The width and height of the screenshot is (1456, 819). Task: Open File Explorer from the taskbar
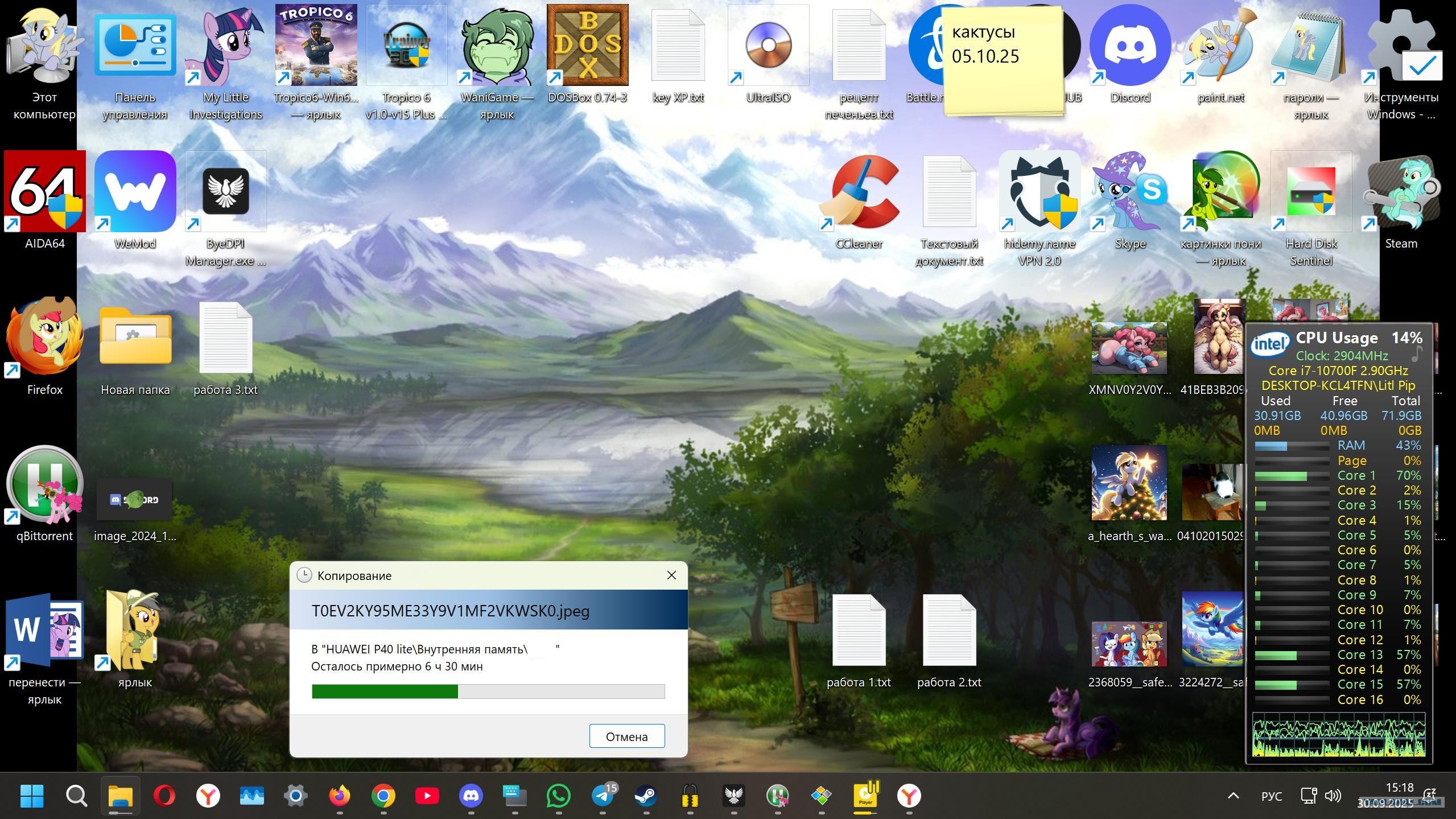pyautogui.click(x=120, y=795)
